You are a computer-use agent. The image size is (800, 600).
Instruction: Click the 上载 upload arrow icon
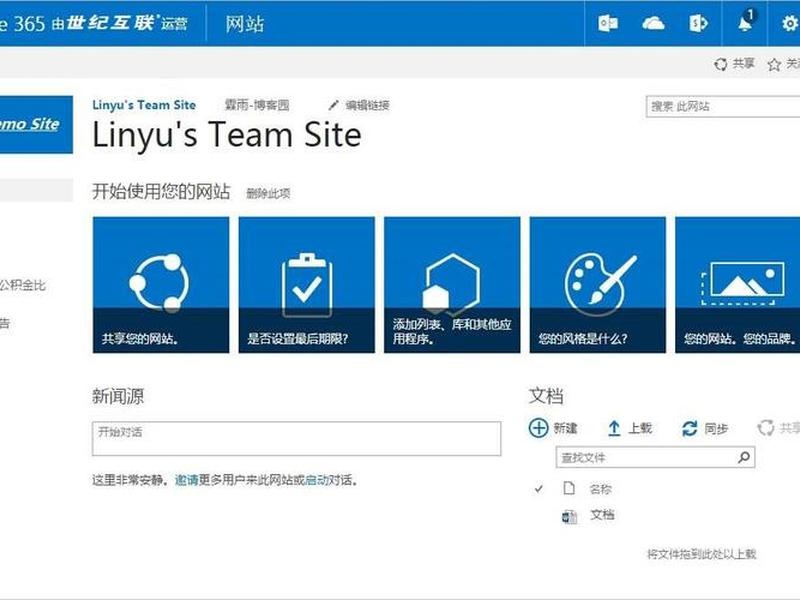click(x=614, y=429)
